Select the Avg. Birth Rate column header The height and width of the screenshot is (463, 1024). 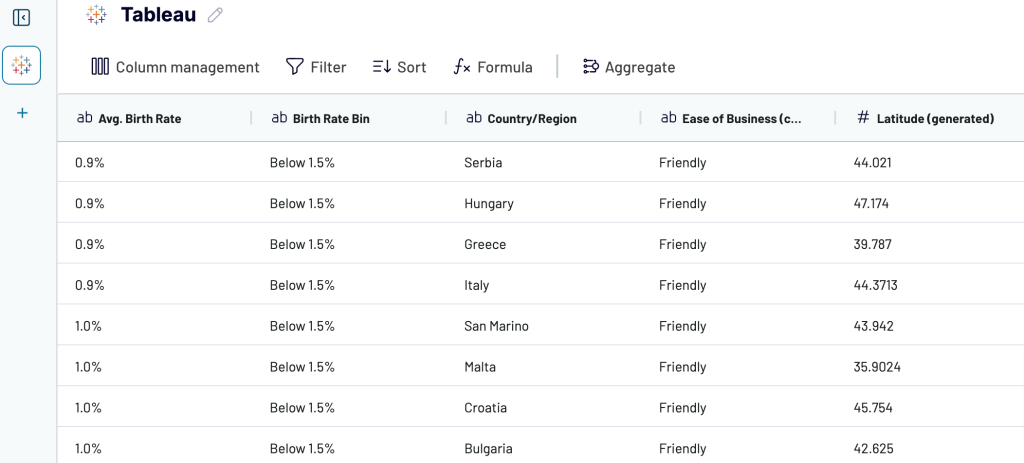tap(154, 118)
